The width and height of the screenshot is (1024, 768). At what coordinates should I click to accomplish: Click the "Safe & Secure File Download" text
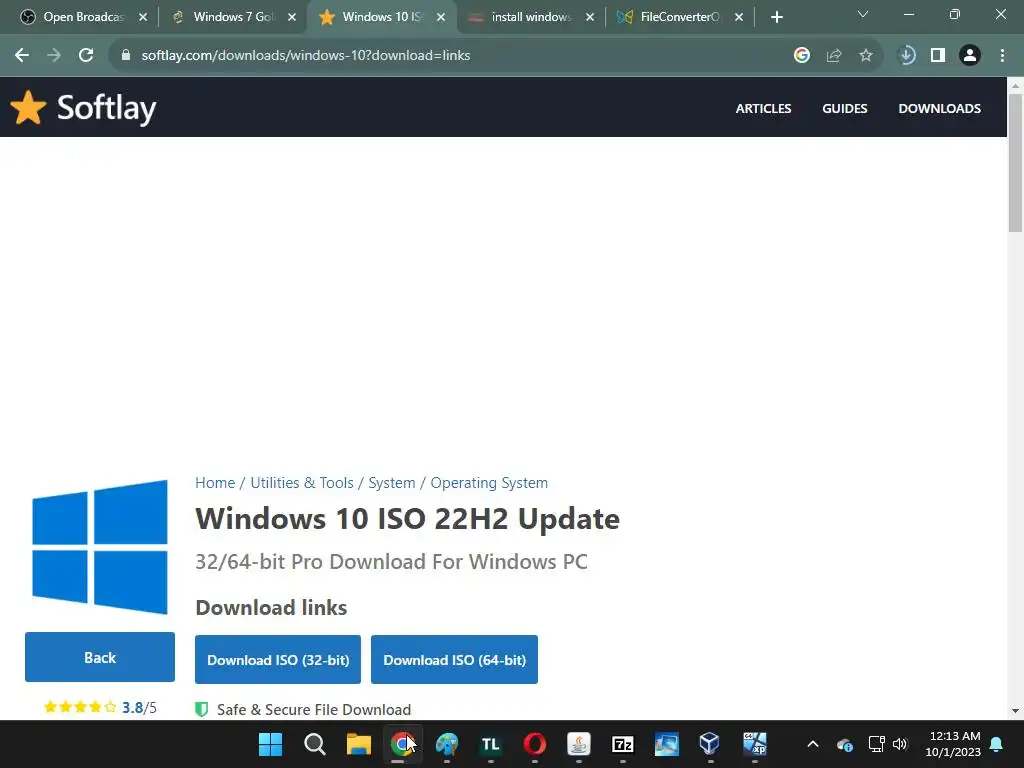314,709
